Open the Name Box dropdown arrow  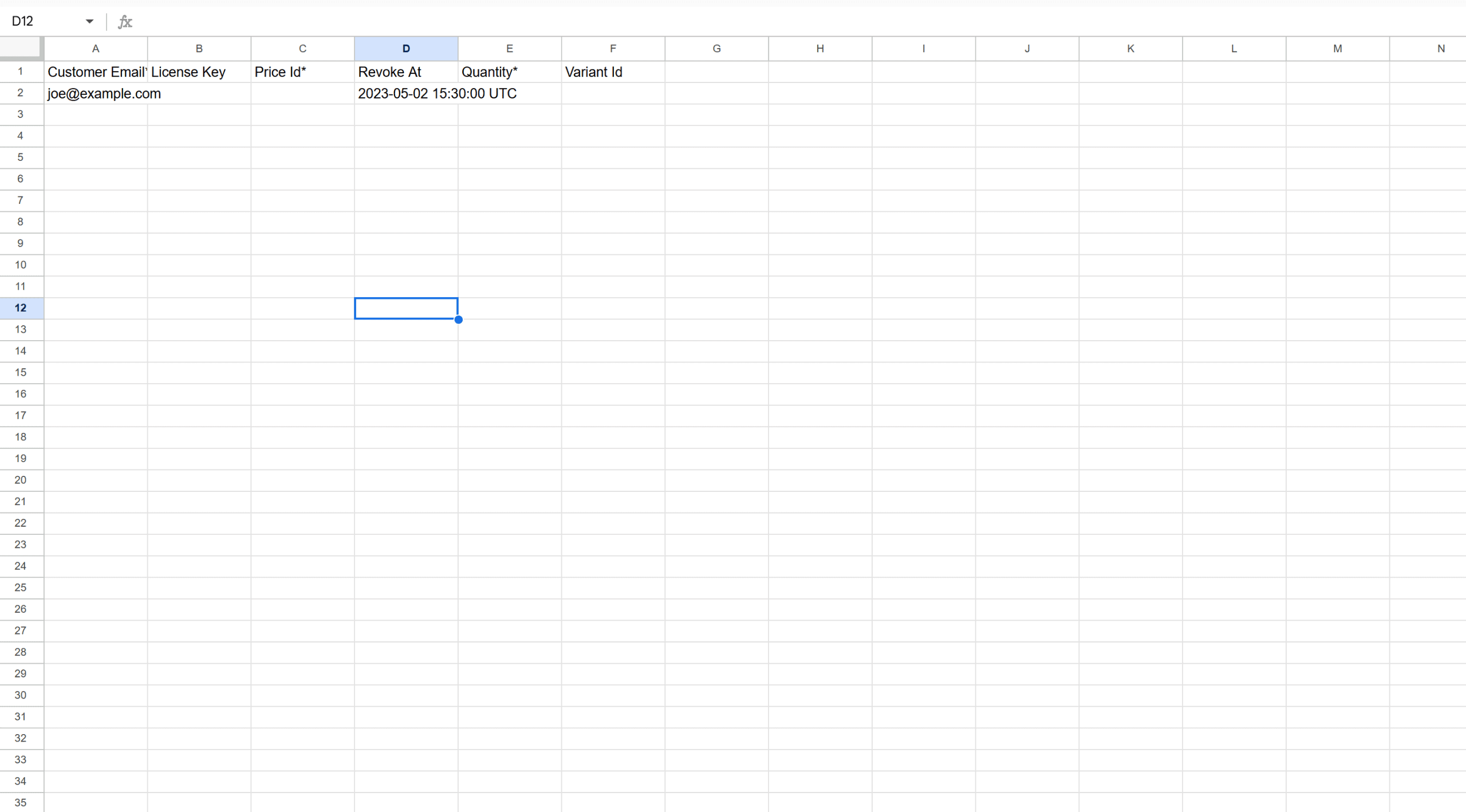pos(89,22)
